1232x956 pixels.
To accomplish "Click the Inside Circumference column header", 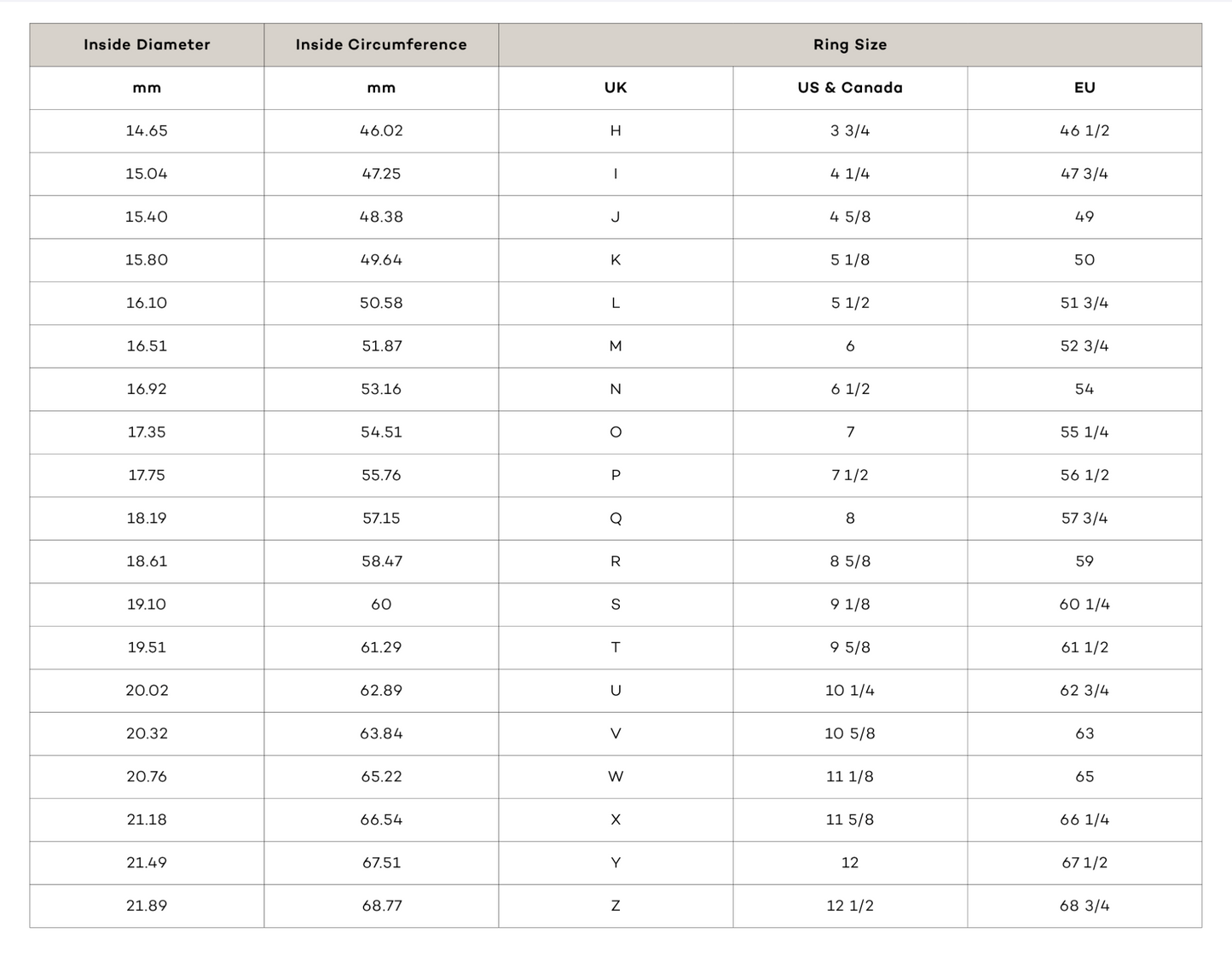I will click(x=381, y=45).
